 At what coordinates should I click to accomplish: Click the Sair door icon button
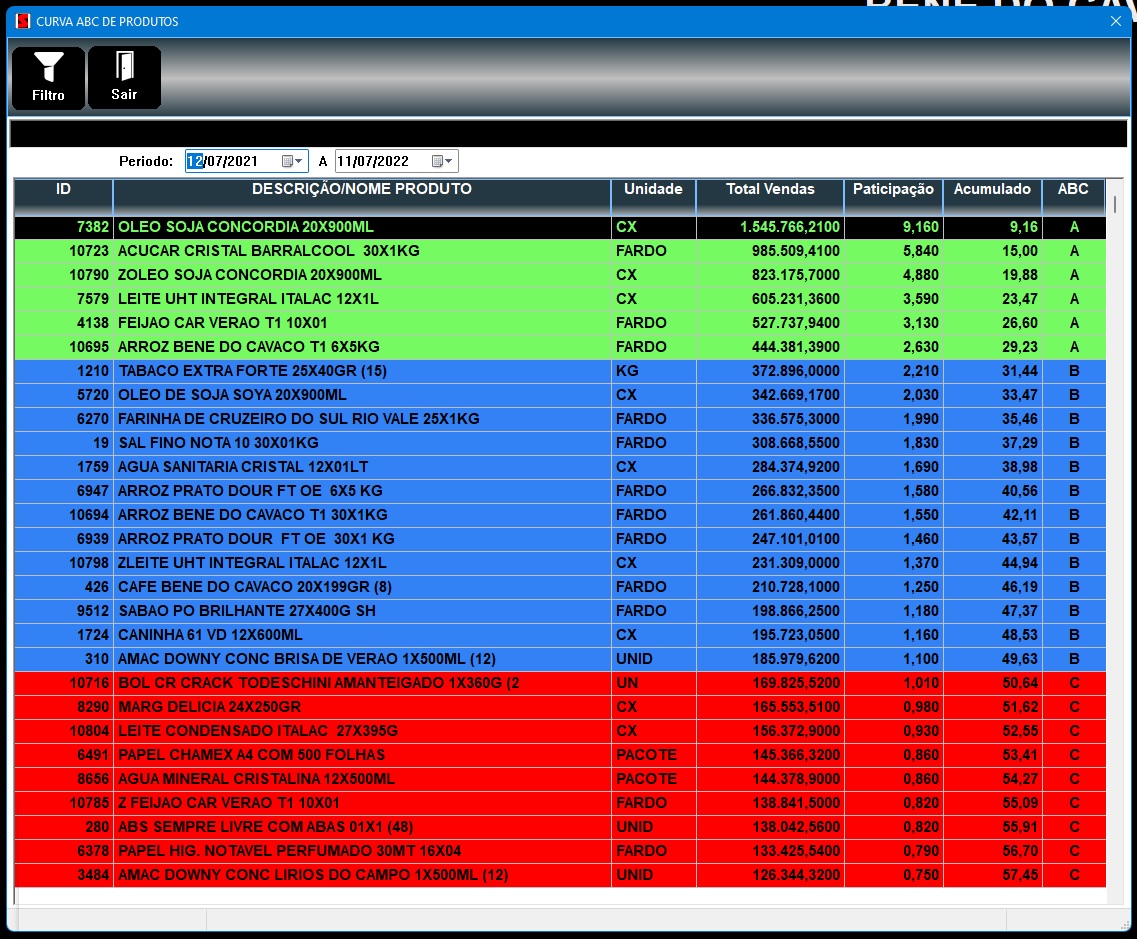click(124, 78)
